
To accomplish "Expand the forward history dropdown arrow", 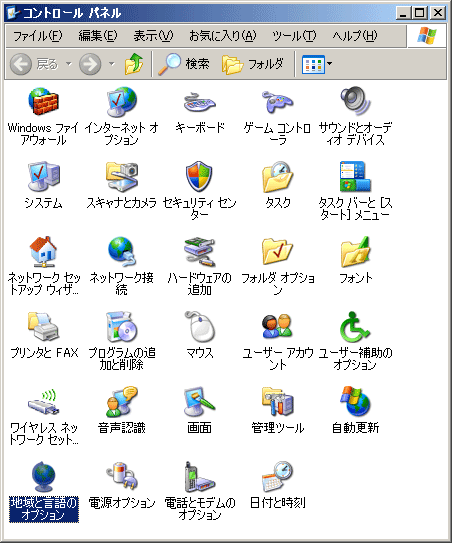I will click(x=112, y=64).
